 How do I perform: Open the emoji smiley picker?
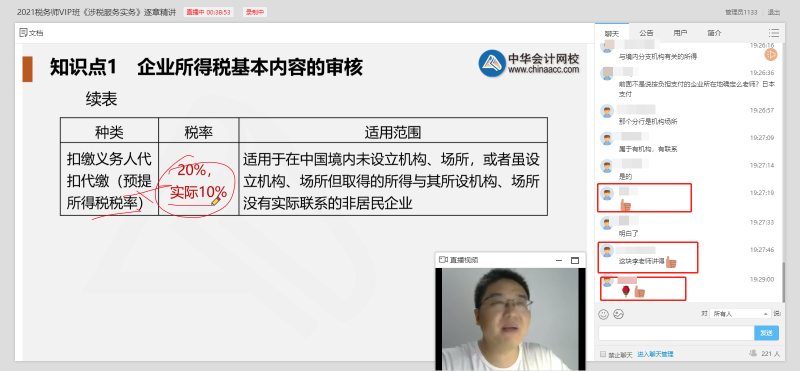[x=604, y=314]
